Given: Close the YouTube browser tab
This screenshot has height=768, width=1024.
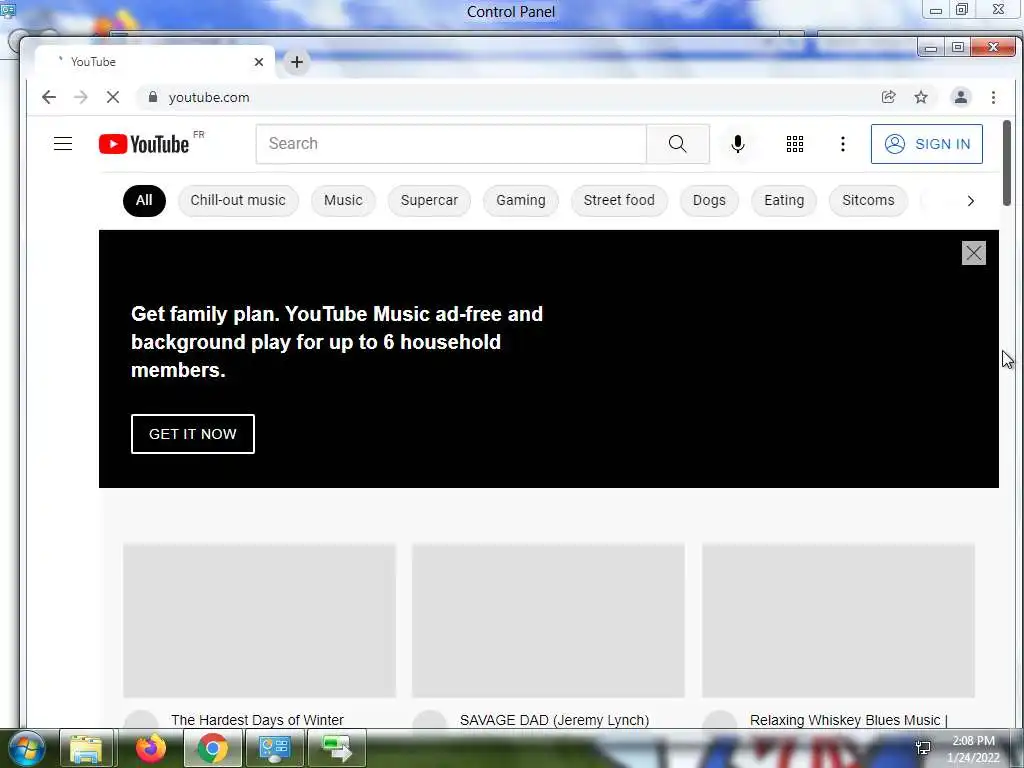Looking at the screenshot, I should pyautogui.click(x=259, y=62).
